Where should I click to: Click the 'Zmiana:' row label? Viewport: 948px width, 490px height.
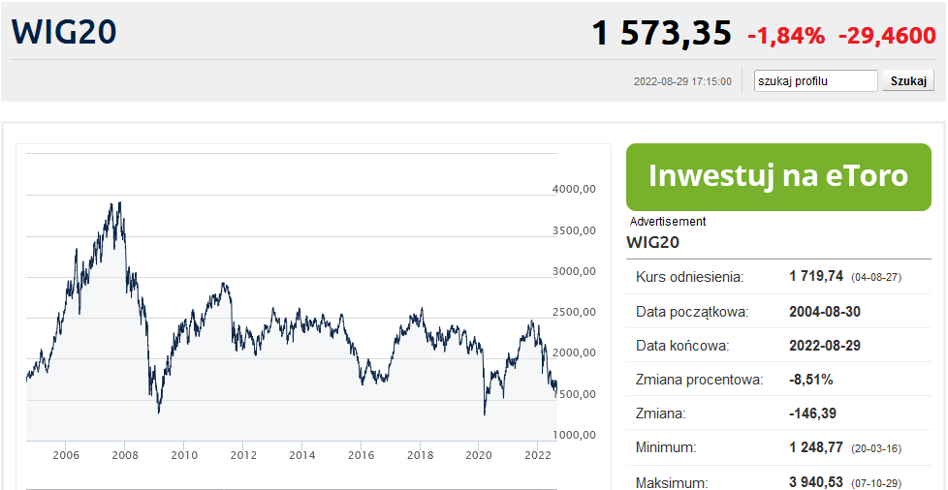[x=660, y=414]
